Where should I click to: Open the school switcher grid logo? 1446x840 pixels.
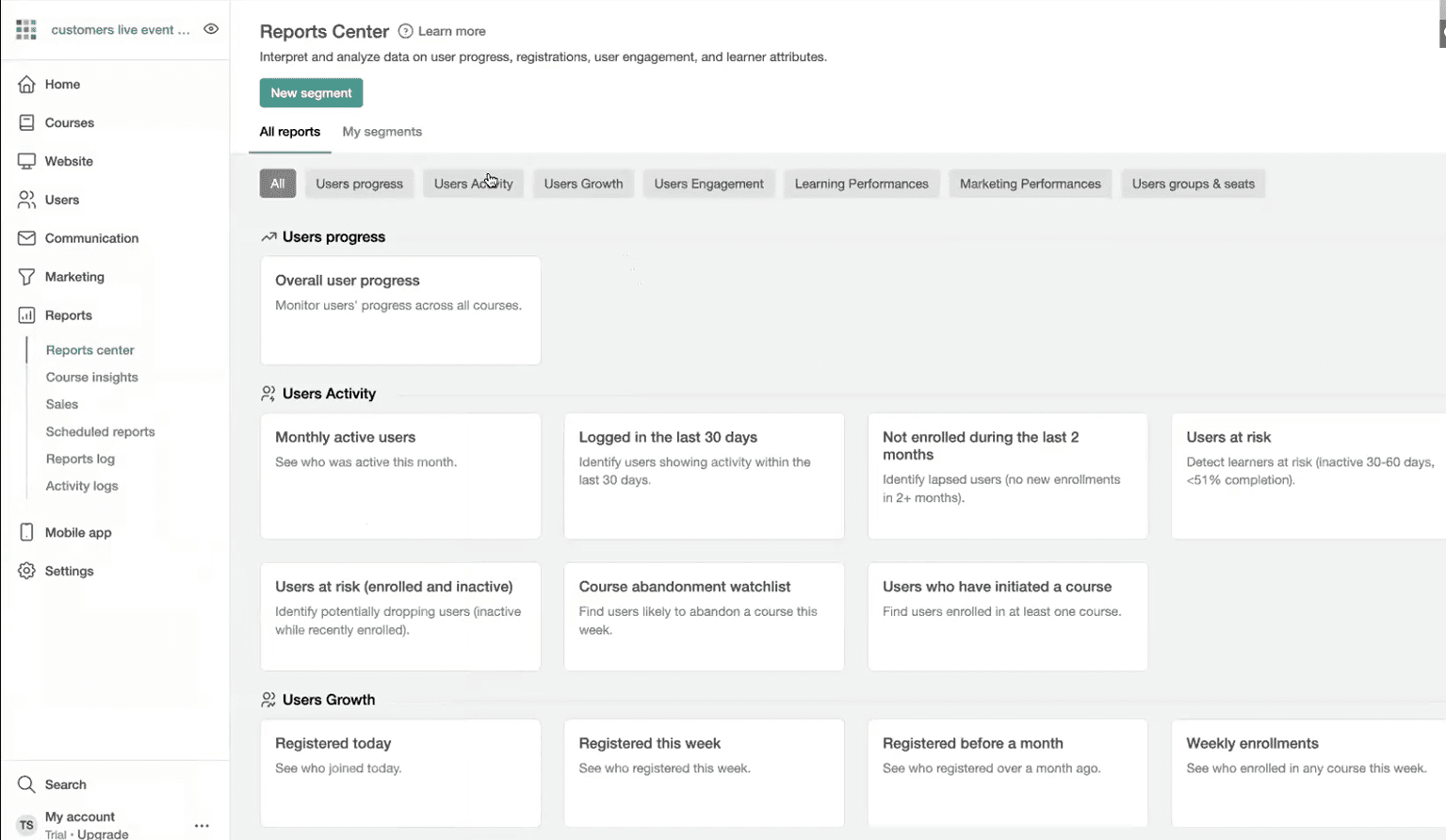click(x=25, y=28)
